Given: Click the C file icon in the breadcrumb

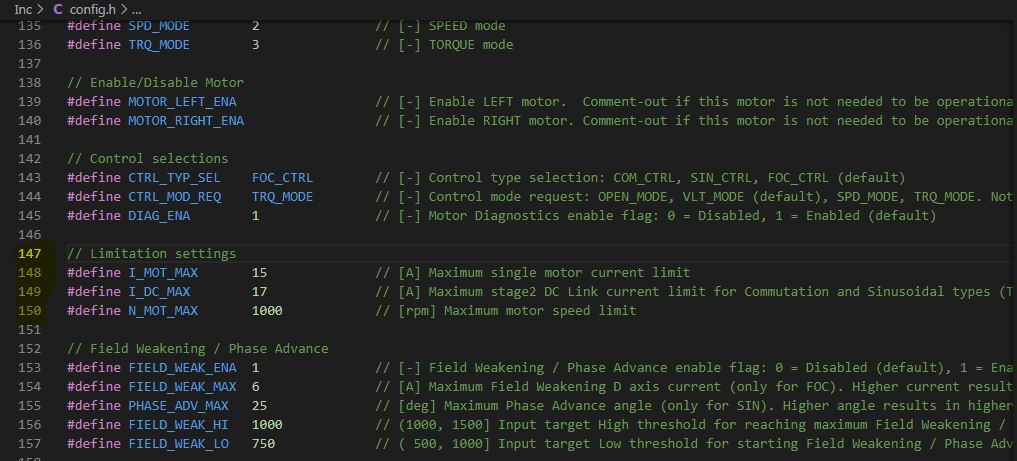Looking at the screenshot, I should click(58, 9).
